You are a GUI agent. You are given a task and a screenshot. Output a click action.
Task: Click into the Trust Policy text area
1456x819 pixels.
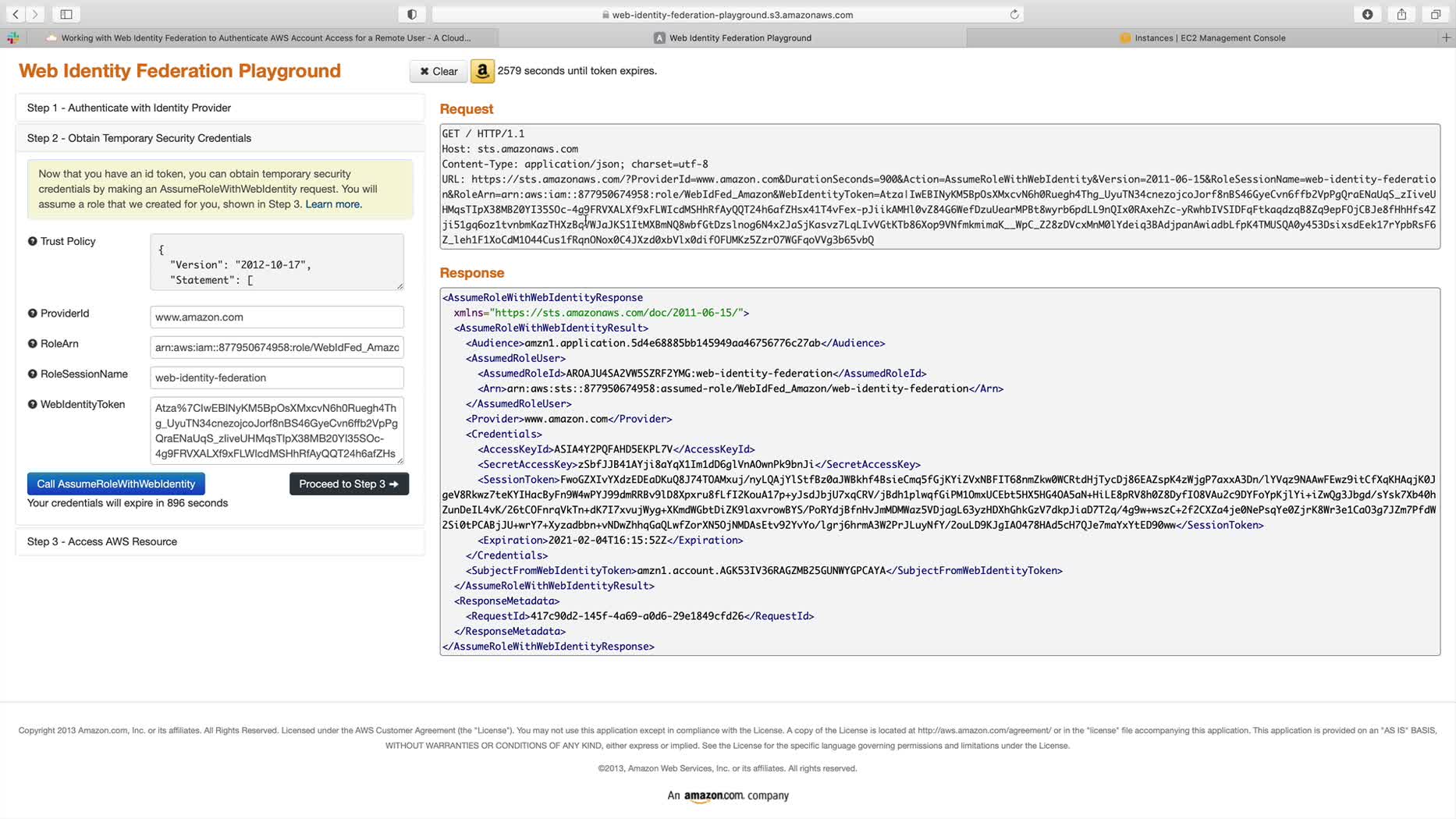[x=277, y=262]
